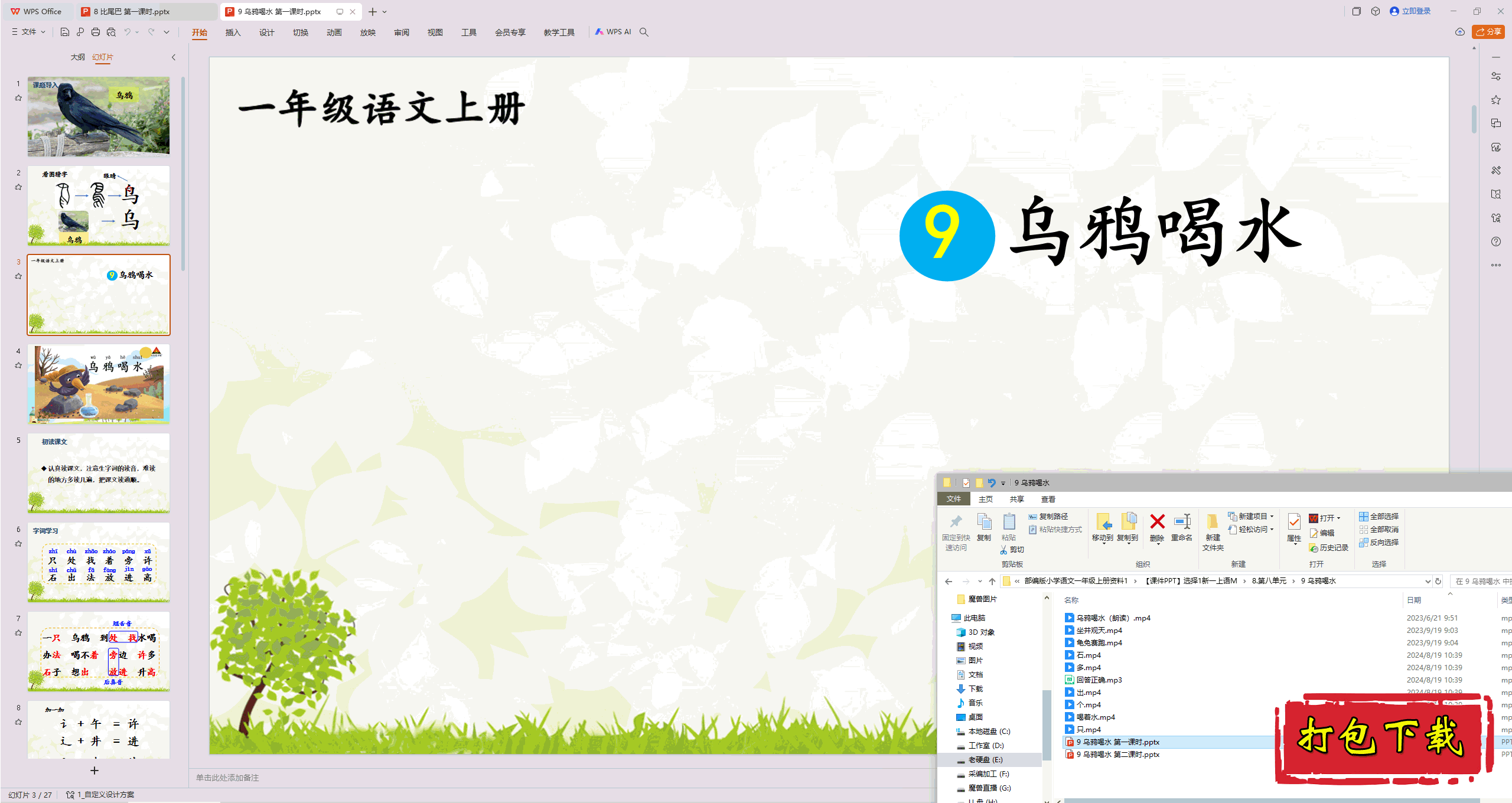The height and width of the screenshot is (803, 1512).
Task: Click the settings sliders icon in right sidebar
Action: coord(1496,76)
